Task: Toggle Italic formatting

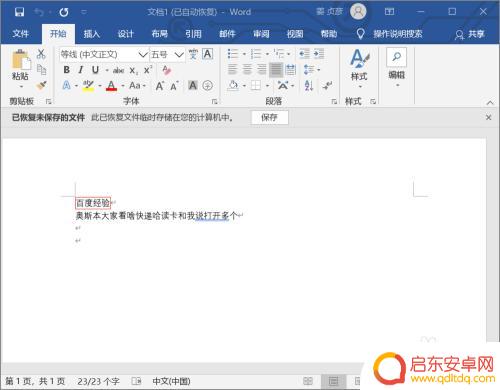Action: tap(81, 70)
